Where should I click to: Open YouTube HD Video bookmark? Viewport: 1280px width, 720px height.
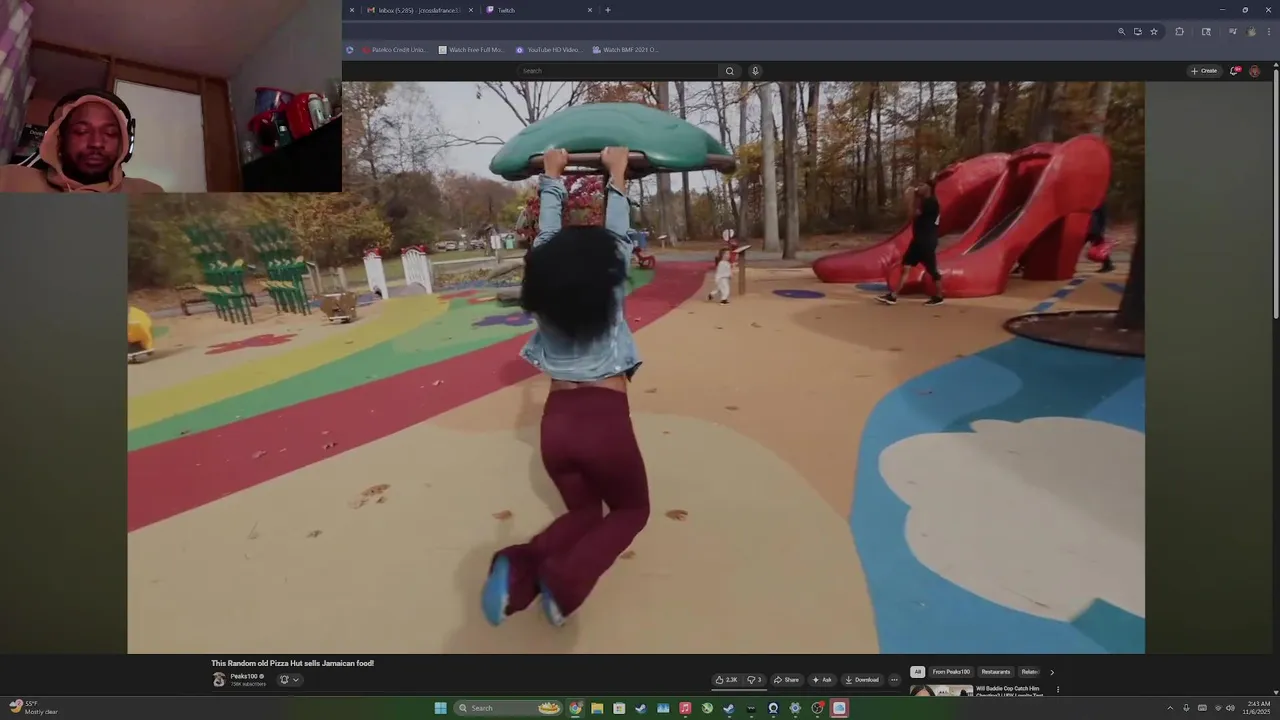pyautogui.click(x=549, y=50)
